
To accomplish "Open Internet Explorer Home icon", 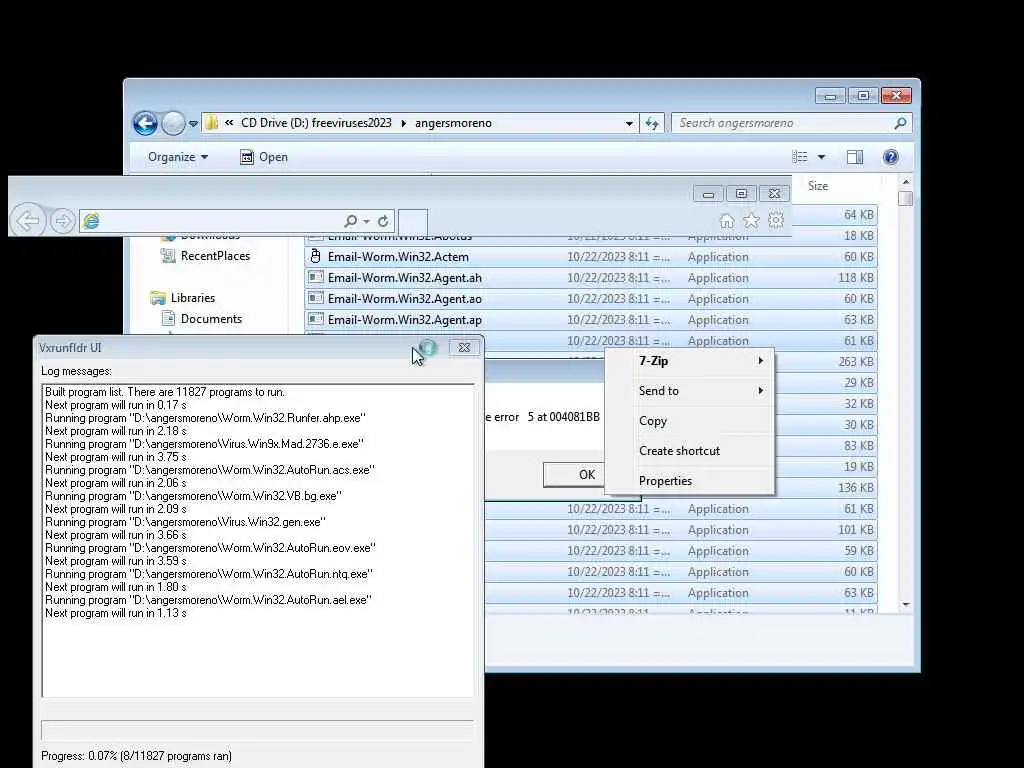I will [x=727, y=221].
